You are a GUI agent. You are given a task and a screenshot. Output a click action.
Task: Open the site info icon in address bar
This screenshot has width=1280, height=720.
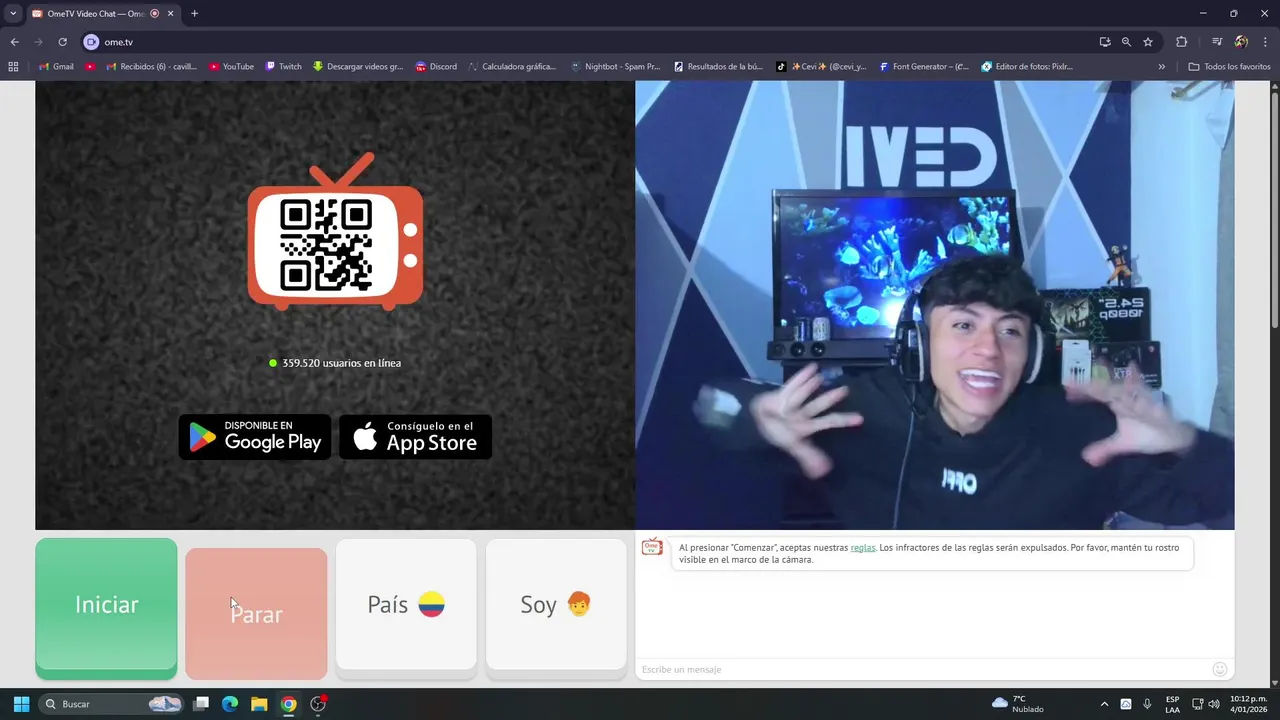point(91,42)
